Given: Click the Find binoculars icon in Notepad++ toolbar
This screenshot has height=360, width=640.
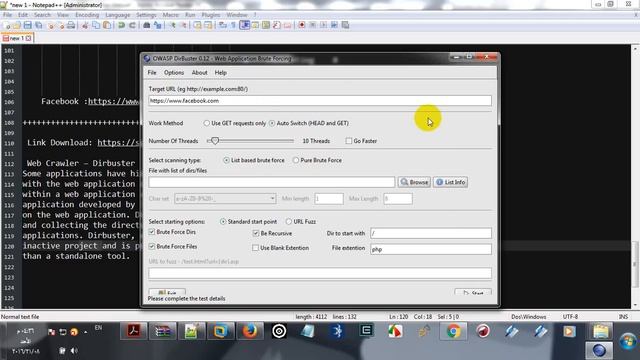Looking at the screenshot, I should pos(147,25).
